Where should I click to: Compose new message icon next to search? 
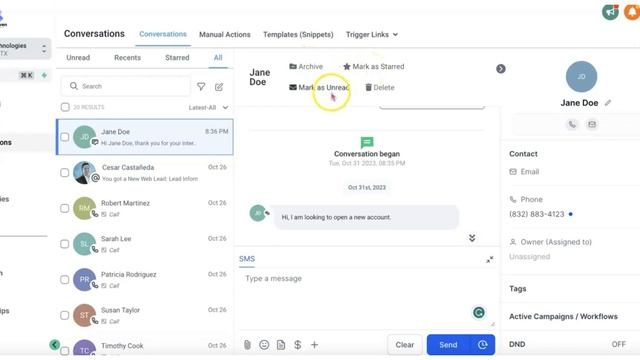tap(219, 87)
